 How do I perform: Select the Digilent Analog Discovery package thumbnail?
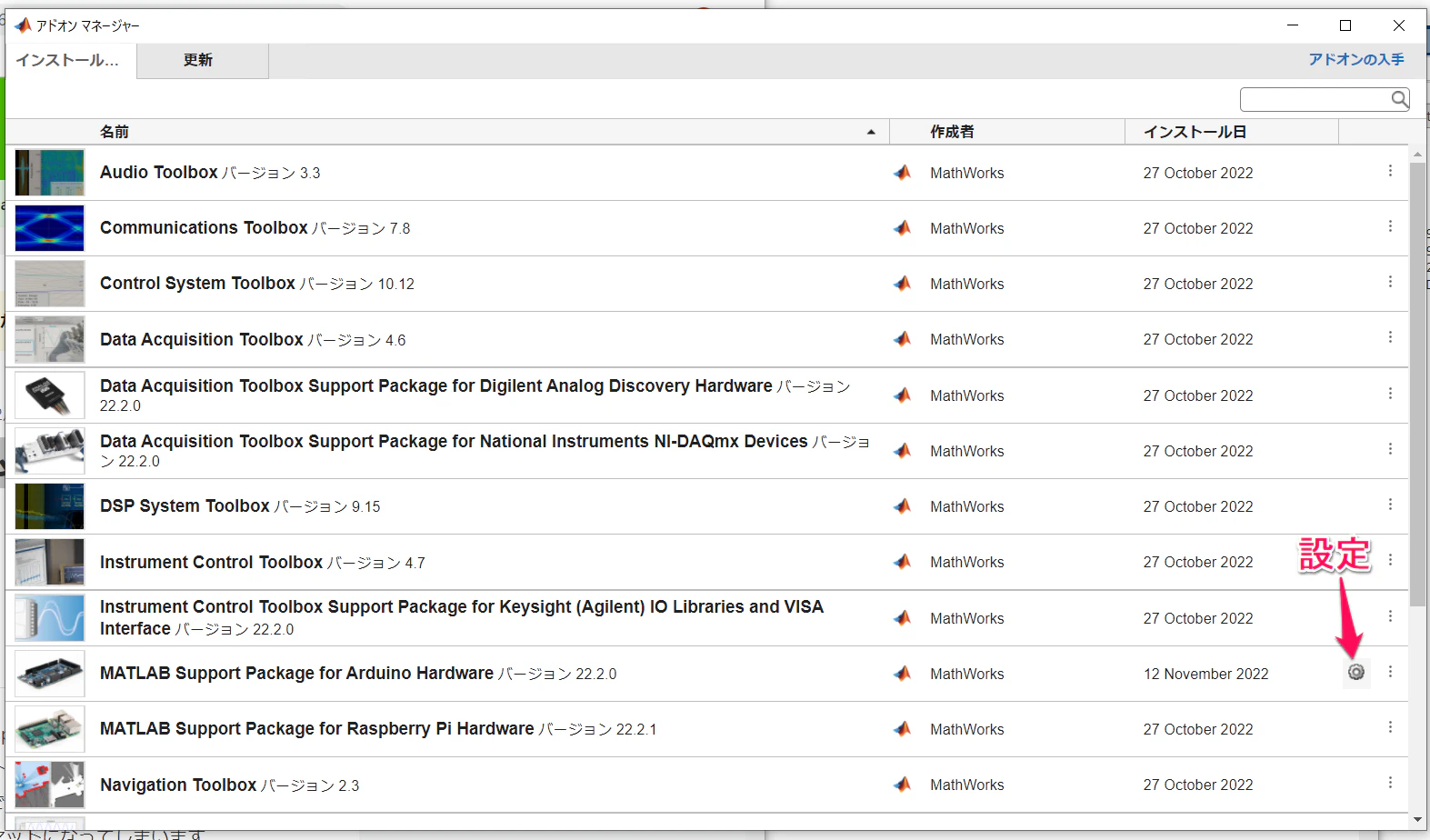[x=50, y=395]
